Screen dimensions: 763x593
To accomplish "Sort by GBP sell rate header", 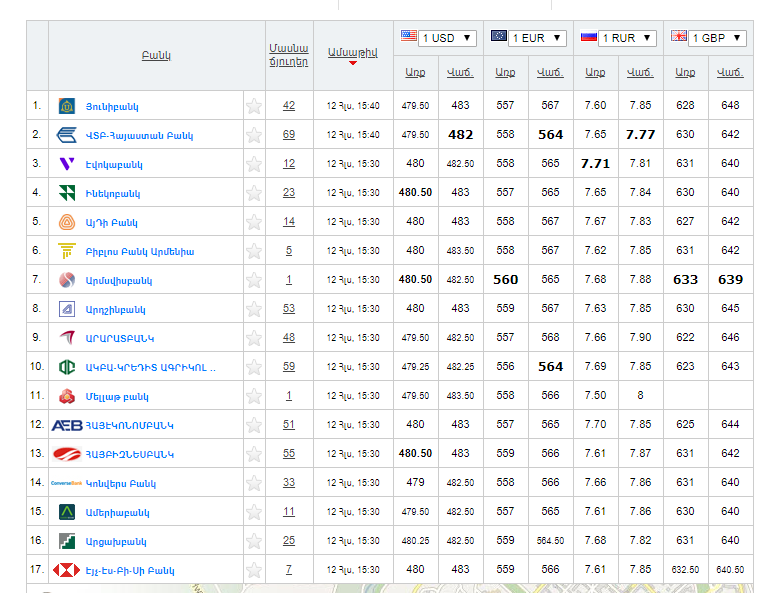I will (730, 72).
